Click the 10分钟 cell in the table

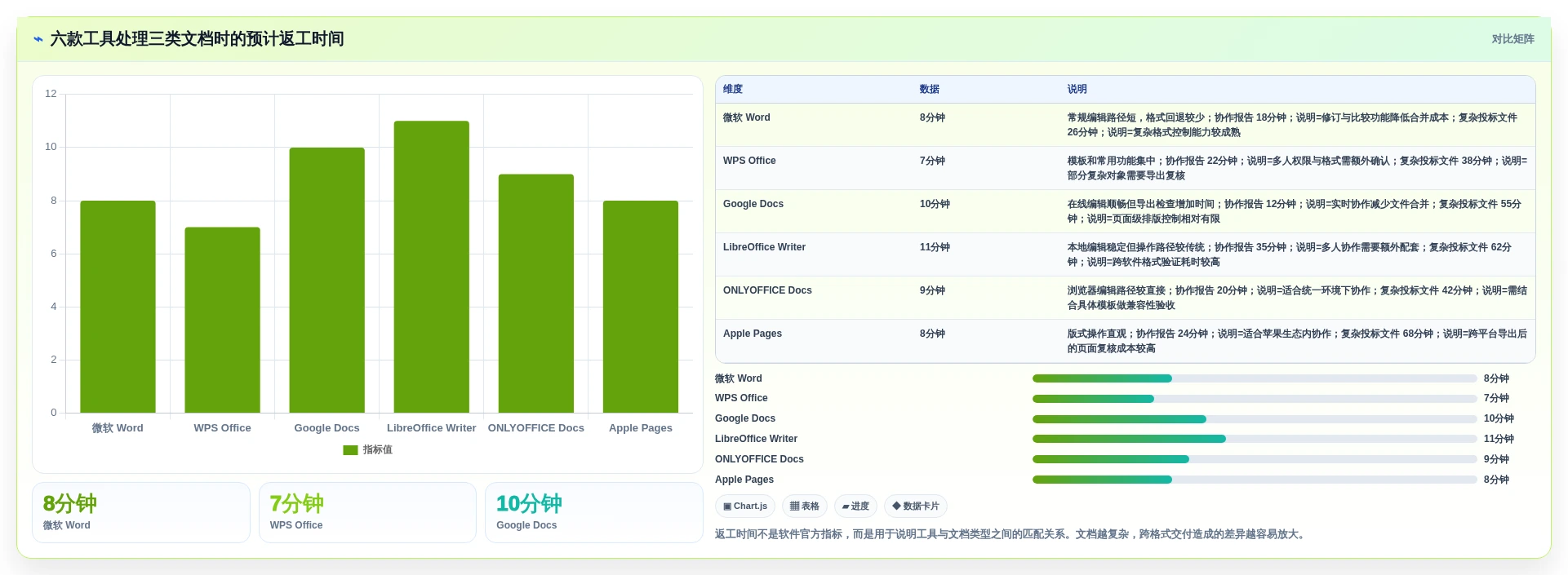(935, 204)
